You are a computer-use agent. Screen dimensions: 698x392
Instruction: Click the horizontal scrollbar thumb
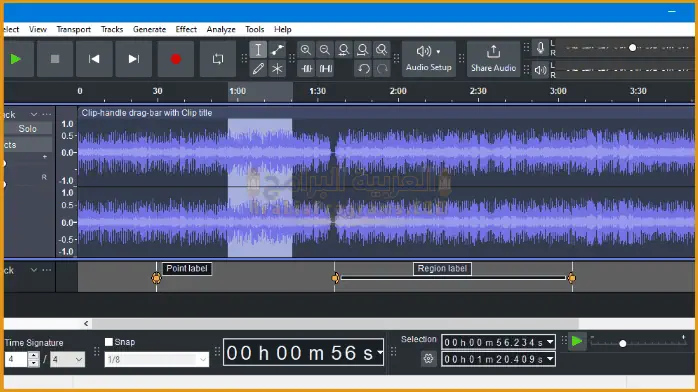pos(335,323)
